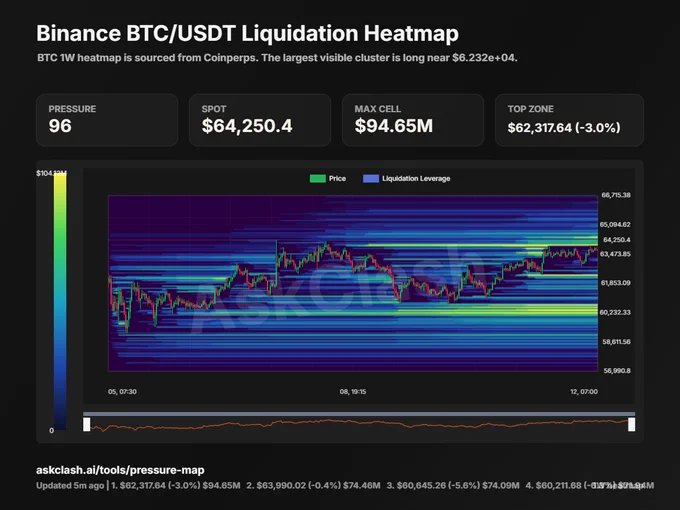Click zone 2 $63,990.02 (-0.4%) entry
The height and width of the screenshot is (510, 680).
314,486
